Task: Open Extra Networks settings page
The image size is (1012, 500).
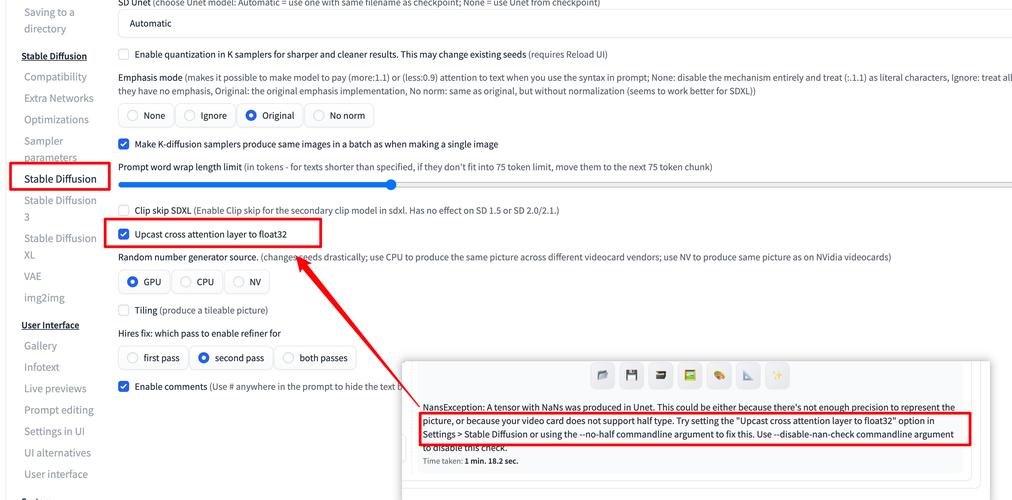Action: point(59,98)
